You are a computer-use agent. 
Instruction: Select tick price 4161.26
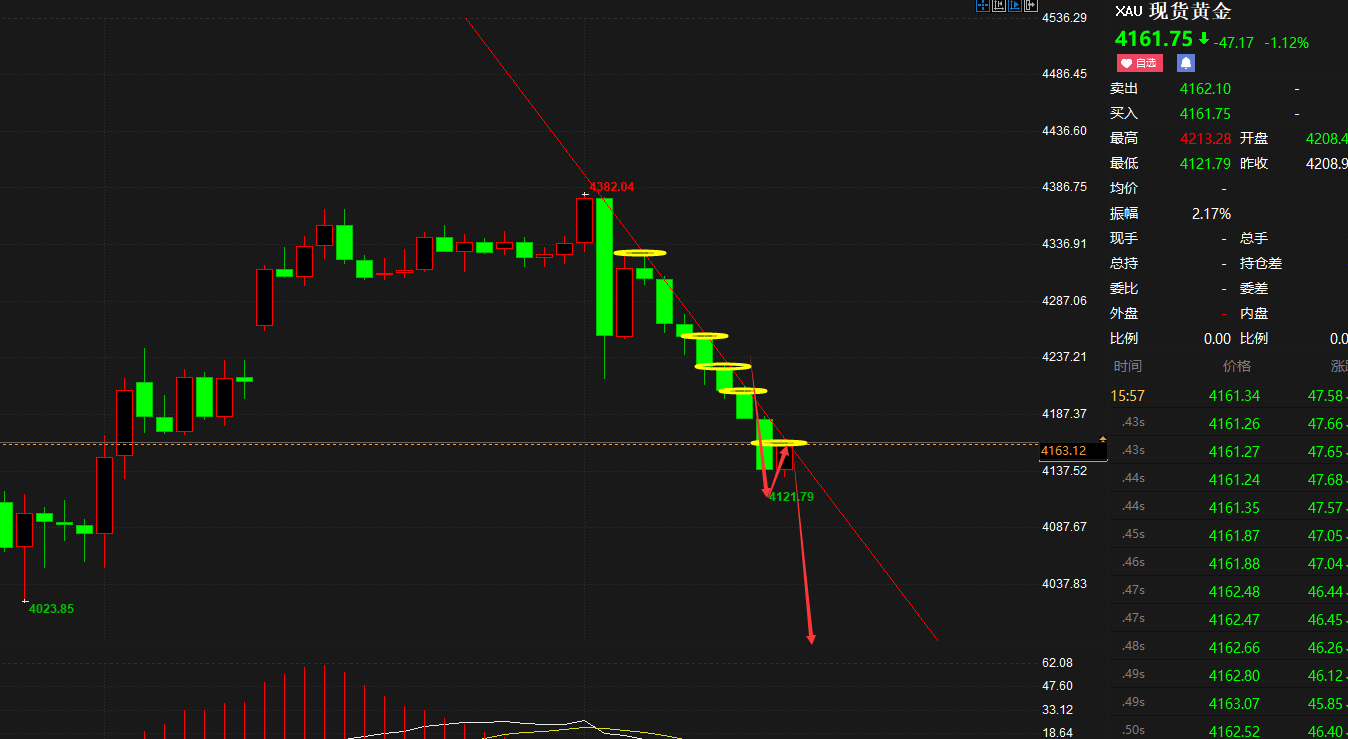(x=1234, y=424)
